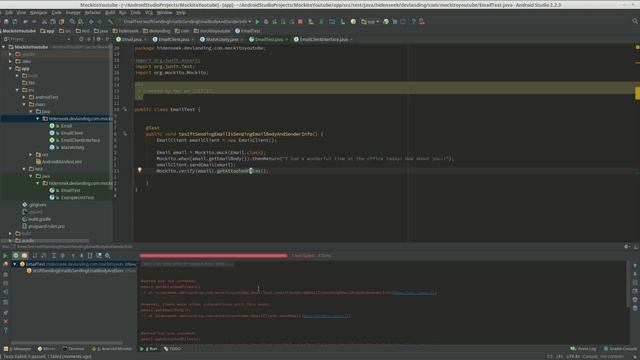Toggle show passed tests green button
Image resolution: width=640 pixels, height=360 pixels.
[x=16, y=256]
